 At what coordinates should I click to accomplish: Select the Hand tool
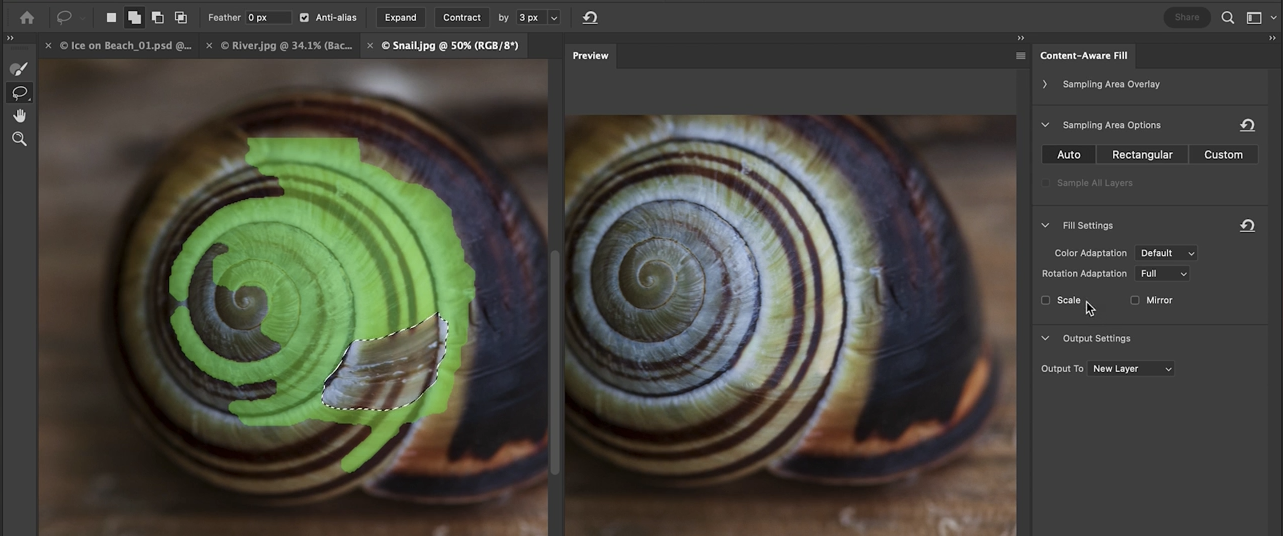19,116
